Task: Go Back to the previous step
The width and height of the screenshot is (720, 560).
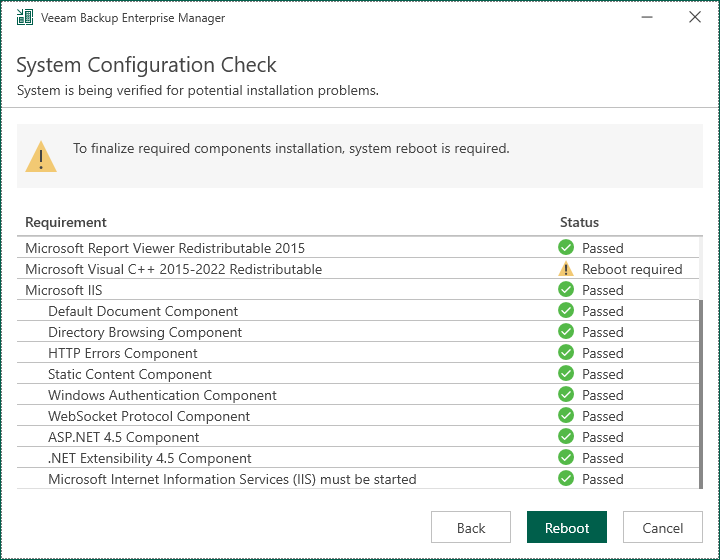Action: tap(471, 528)
